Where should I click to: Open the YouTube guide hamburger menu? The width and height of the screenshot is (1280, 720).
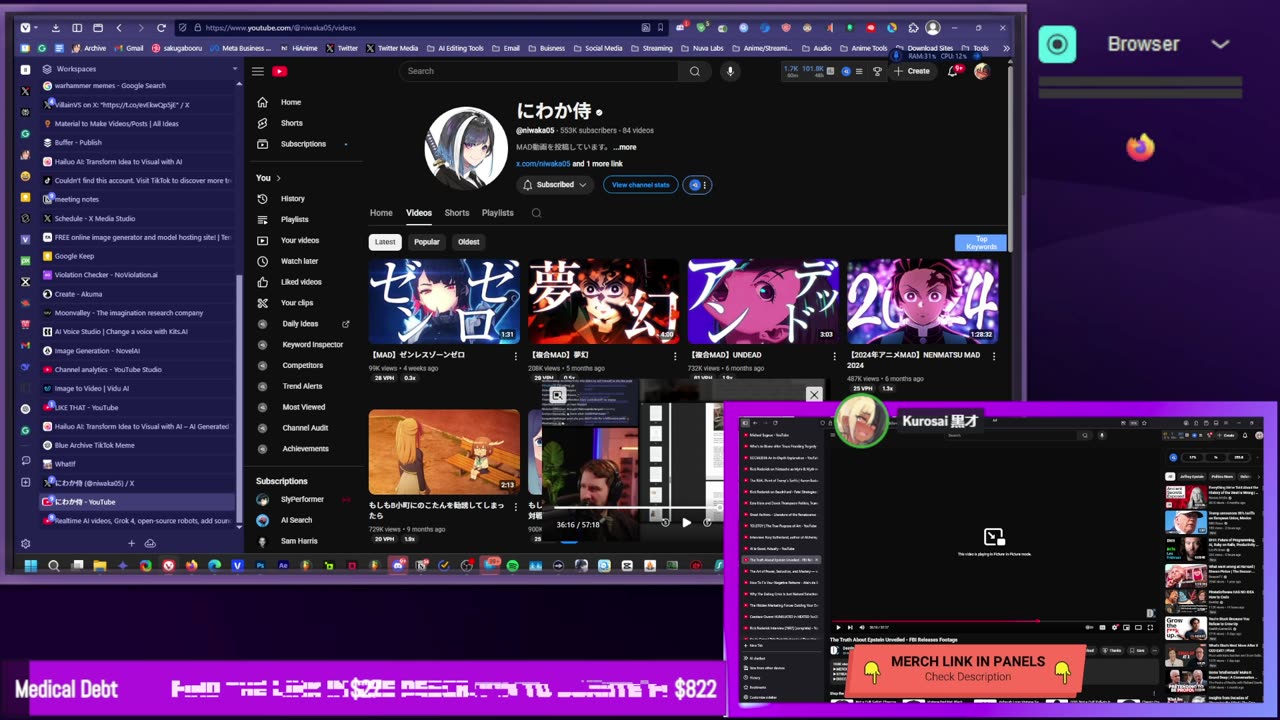[257, 71]
